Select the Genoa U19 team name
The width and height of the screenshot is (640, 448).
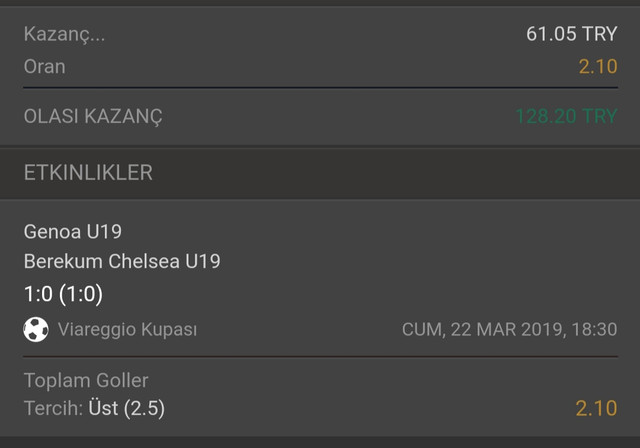pyautogui.click(x=73, y=232)
